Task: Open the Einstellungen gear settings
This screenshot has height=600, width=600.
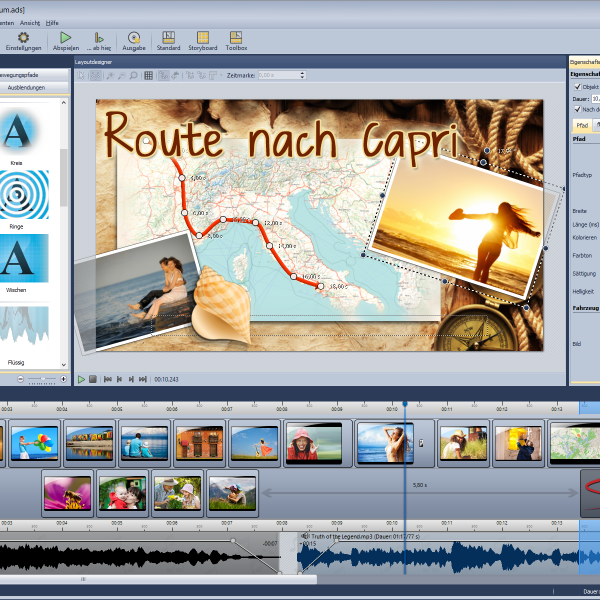Action: point(23,41)
